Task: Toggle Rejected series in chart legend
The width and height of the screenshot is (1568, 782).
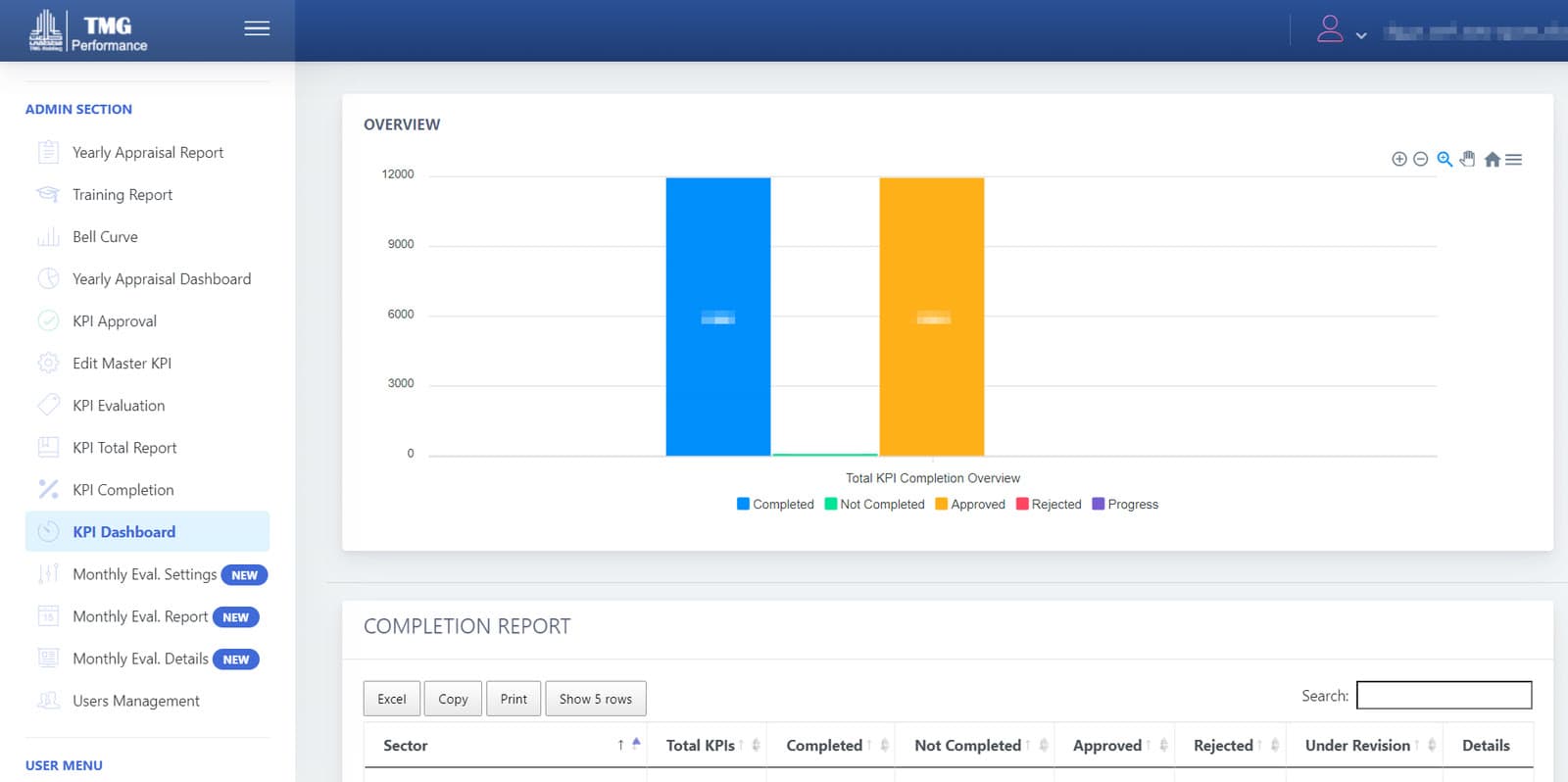Action: click(1049, 504)
